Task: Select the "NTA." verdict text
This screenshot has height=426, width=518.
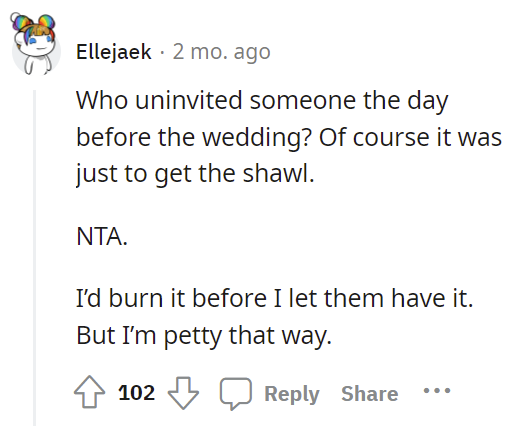Action: point(102,237)
